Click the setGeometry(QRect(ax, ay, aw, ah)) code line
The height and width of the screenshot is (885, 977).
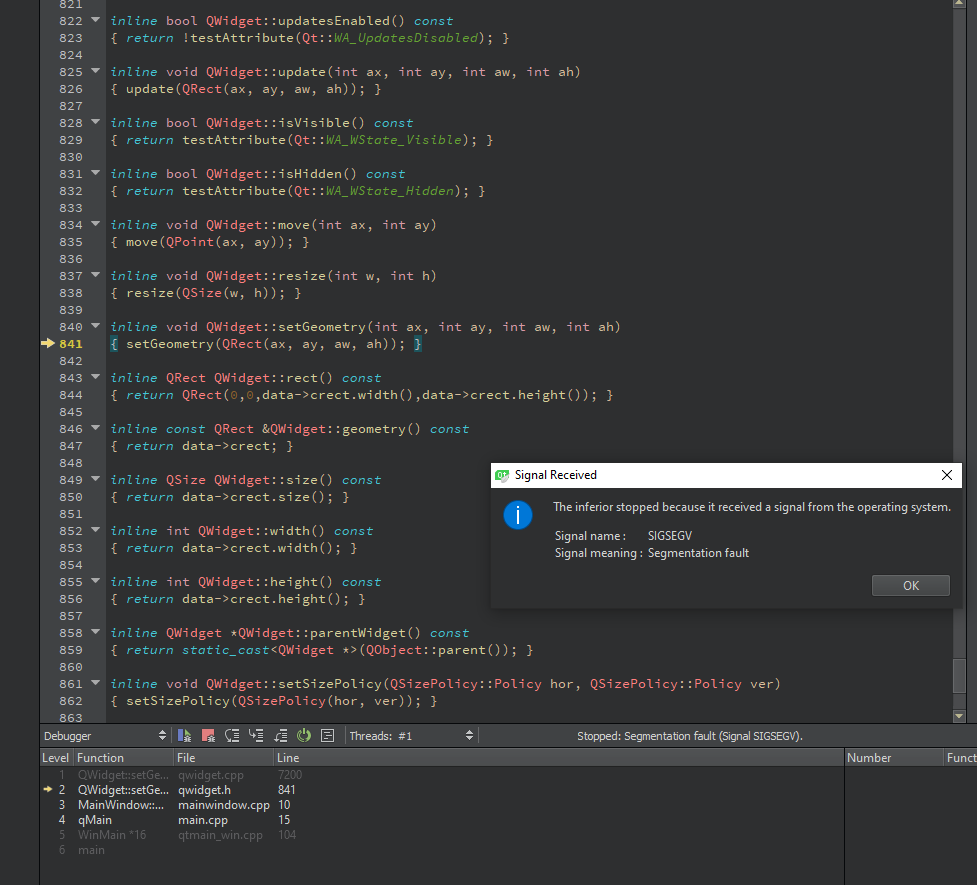(266, 344)
